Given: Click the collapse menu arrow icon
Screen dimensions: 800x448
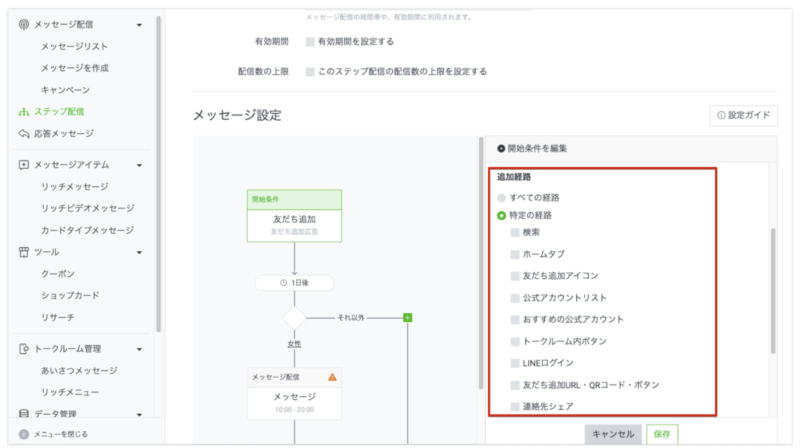Looking at the screenshot, I should 24,434.
